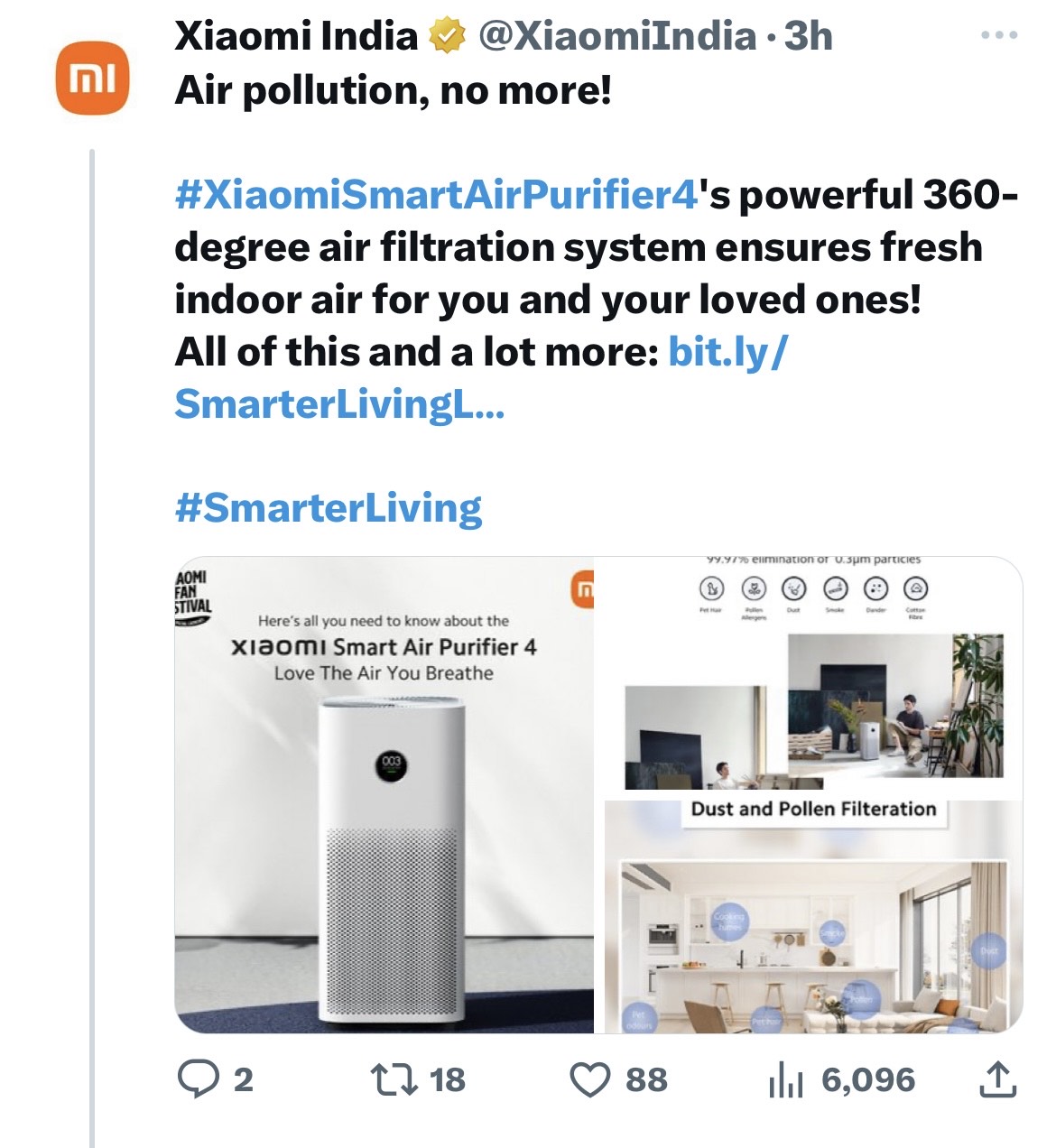
Task: Click the "Air pollution, no more!" text
Action: point(393,90)
